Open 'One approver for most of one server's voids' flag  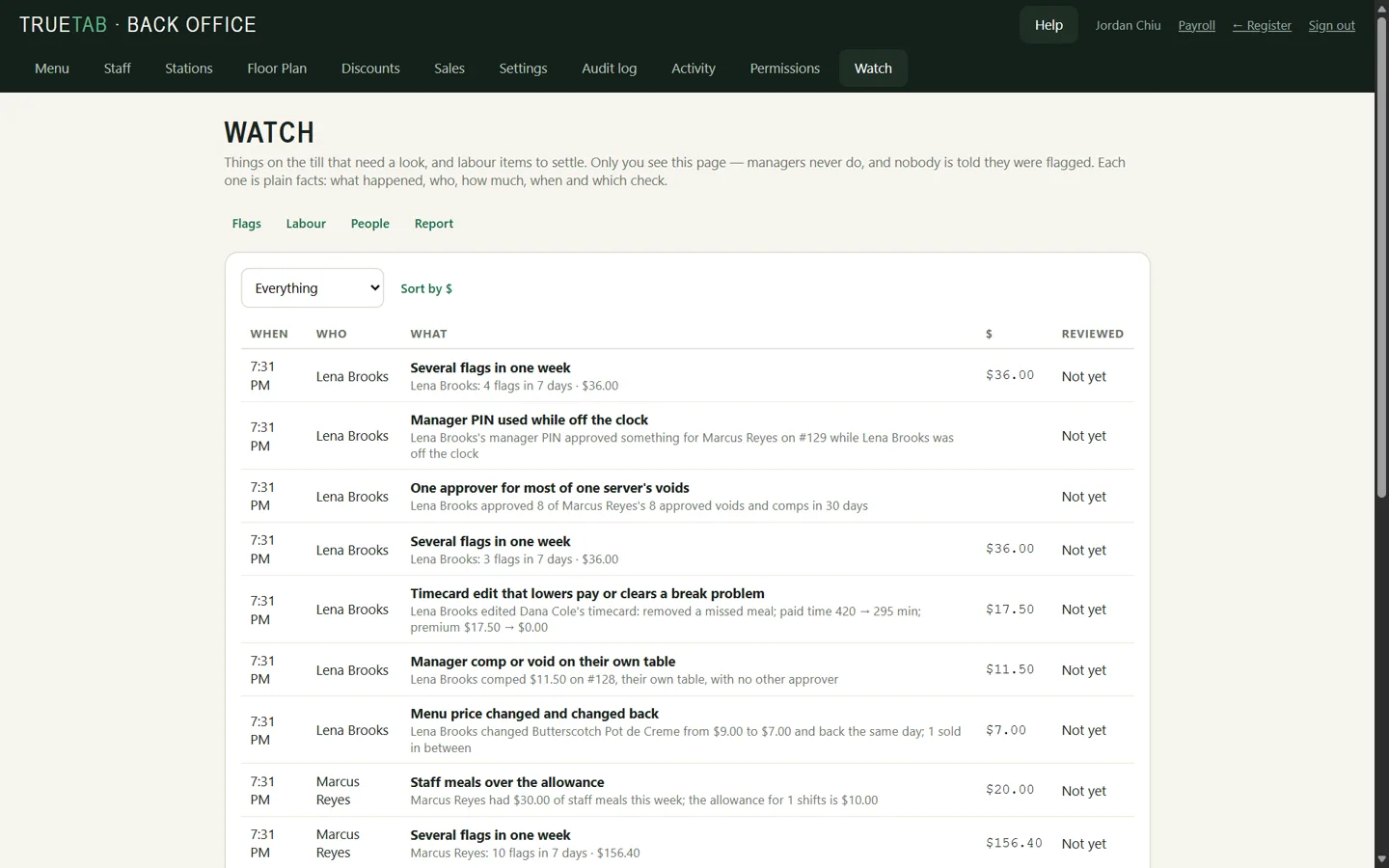click(x=550, y=488)
